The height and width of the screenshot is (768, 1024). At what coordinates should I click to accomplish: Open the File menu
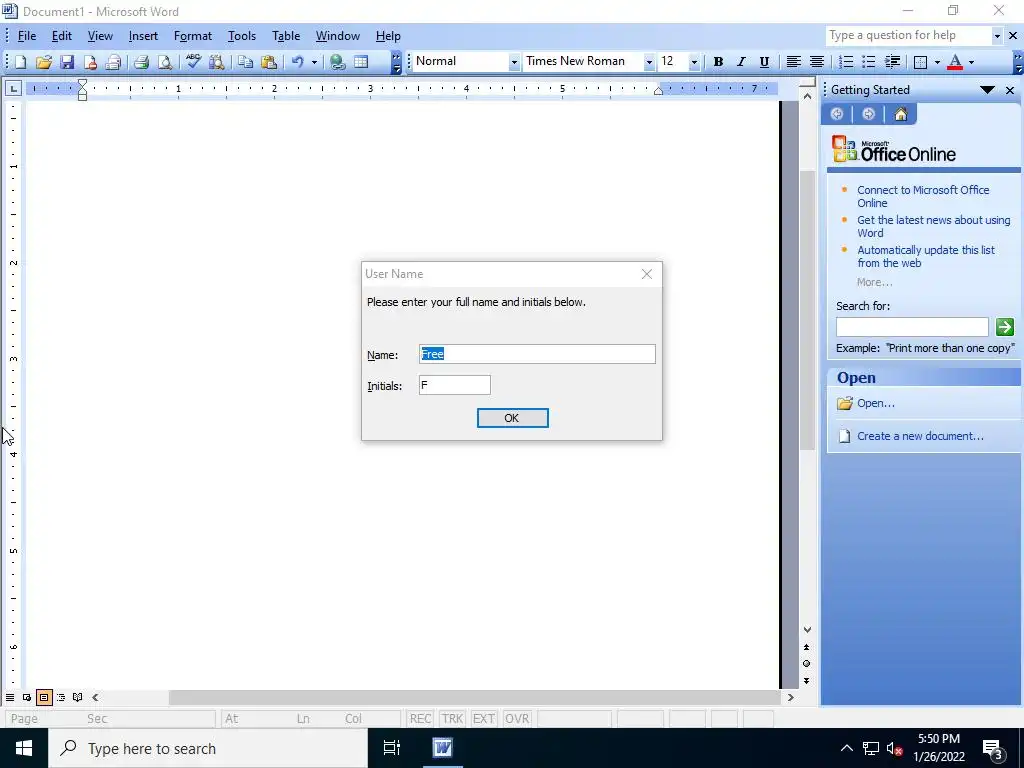coord(27,36)
